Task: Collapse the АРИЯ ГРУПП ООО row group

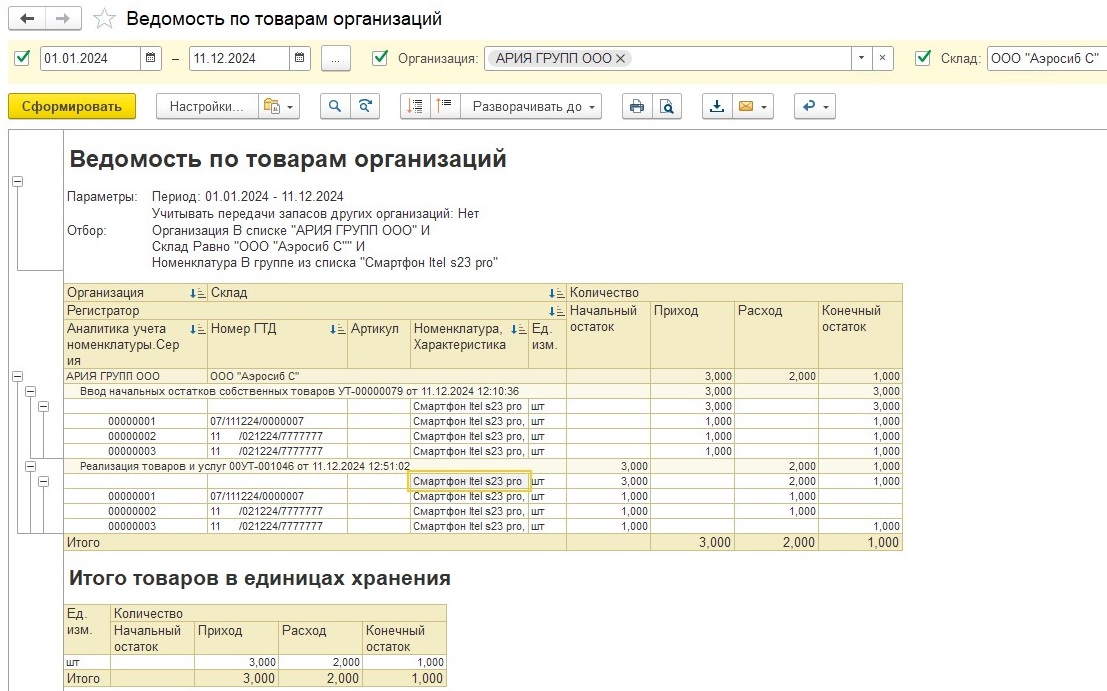Action: [17, 376]
